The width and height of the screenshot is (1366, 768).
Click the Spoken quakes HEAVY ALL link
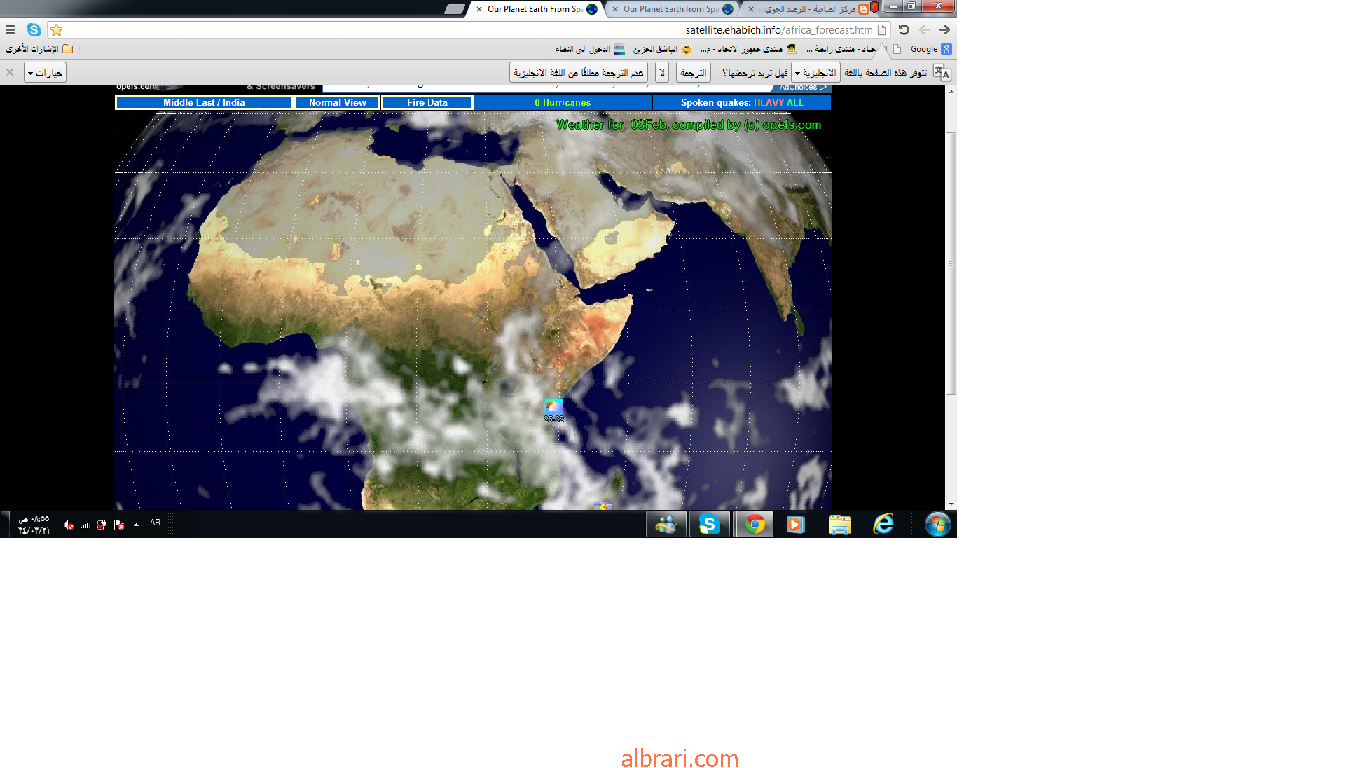click(742, 103)
